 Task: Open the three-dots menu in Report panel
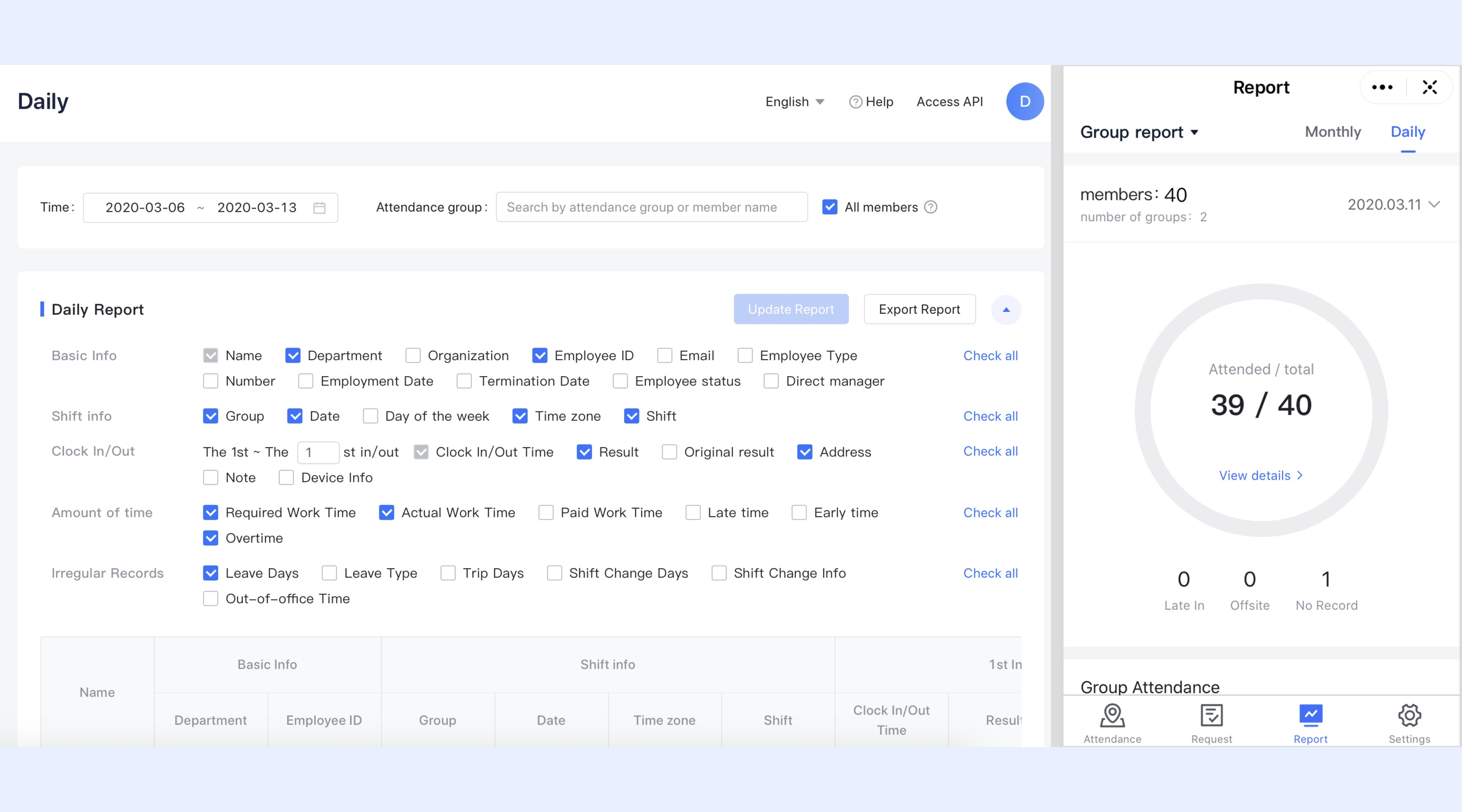pyautogui.click(x=1382, y=87)
